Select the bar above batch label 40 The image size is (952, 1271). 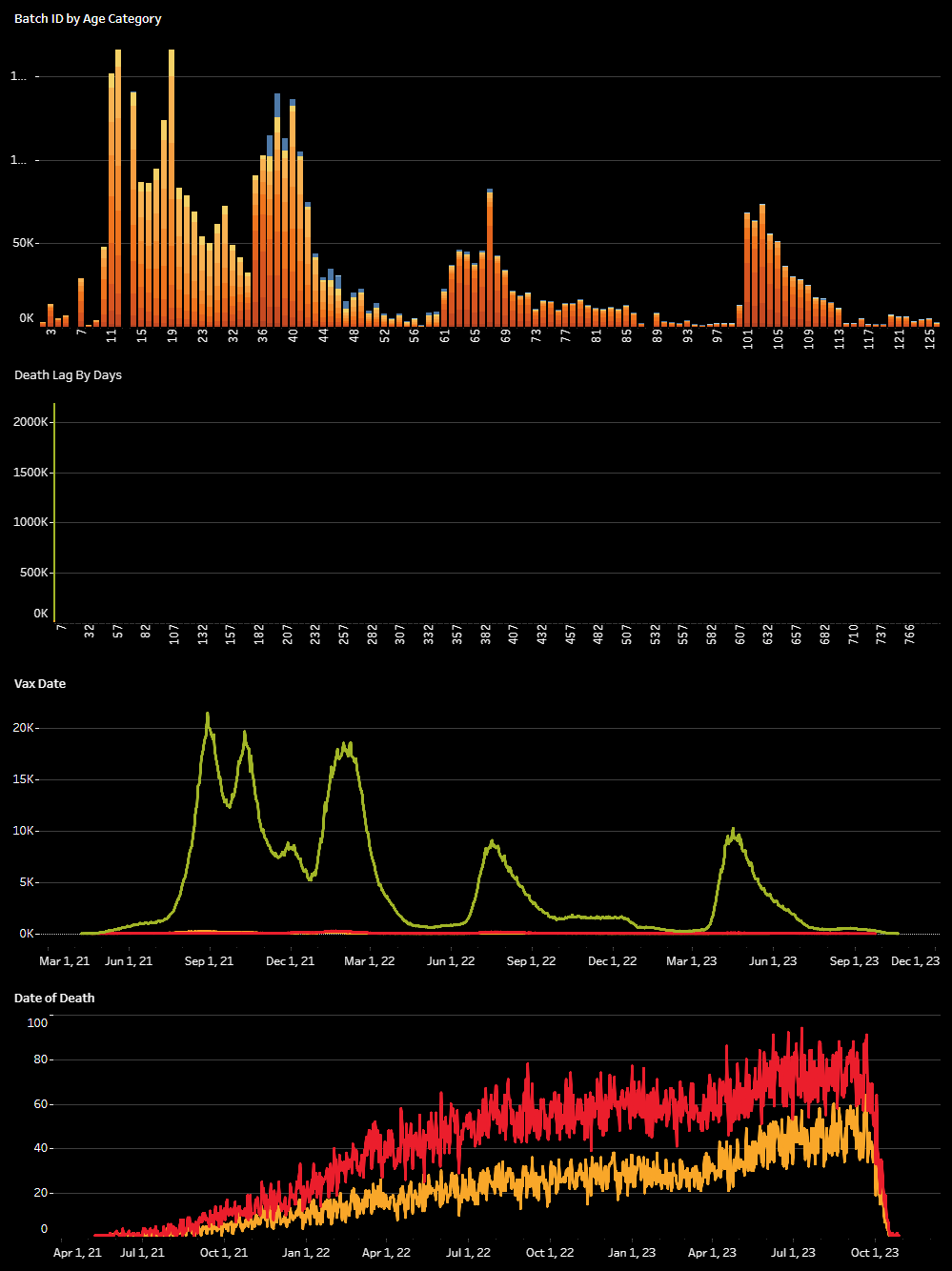click(294, 212)
